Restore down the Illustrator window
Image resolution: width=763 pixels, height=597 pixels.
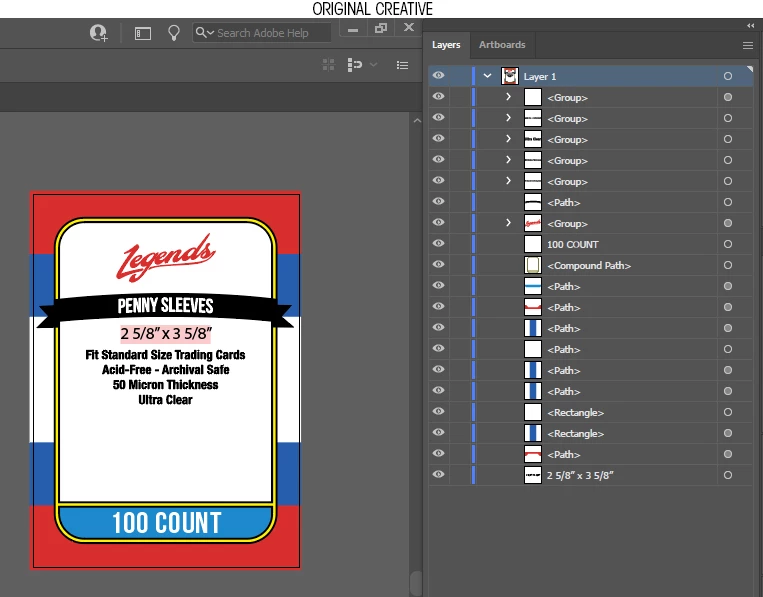[381, 28]
